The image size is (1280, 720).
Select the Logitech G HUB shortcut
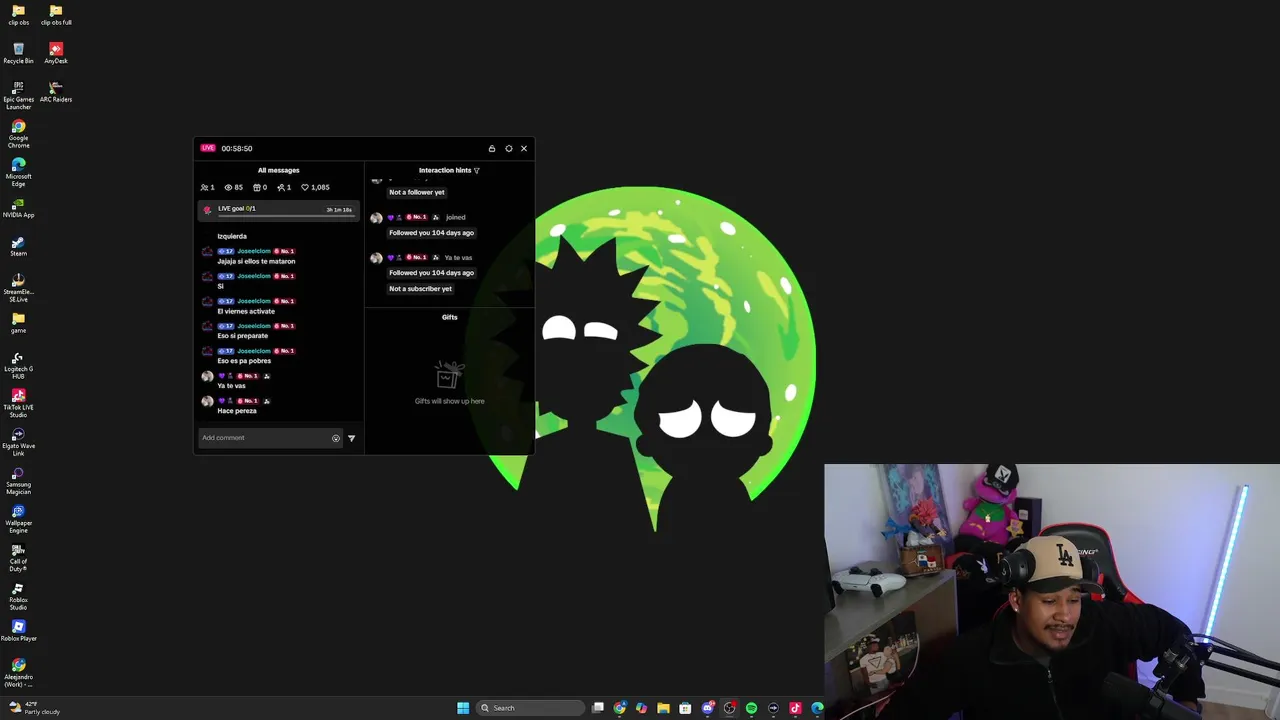click(18, 365)
